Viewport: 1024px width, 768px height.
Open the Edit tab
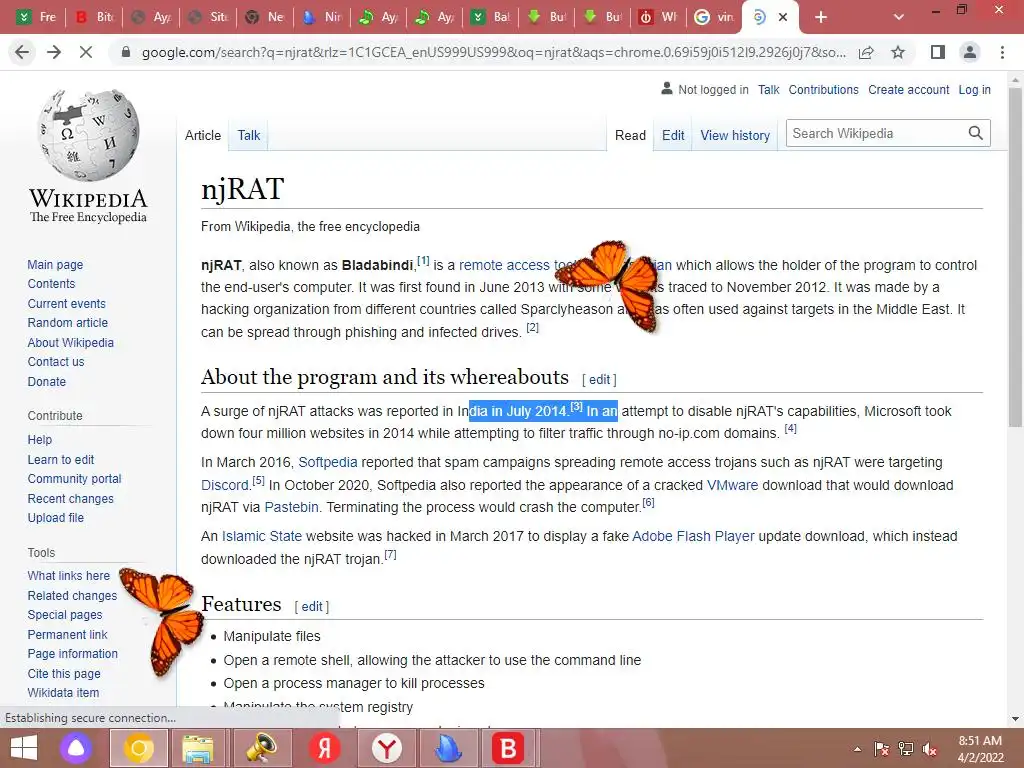pos(673,135)
